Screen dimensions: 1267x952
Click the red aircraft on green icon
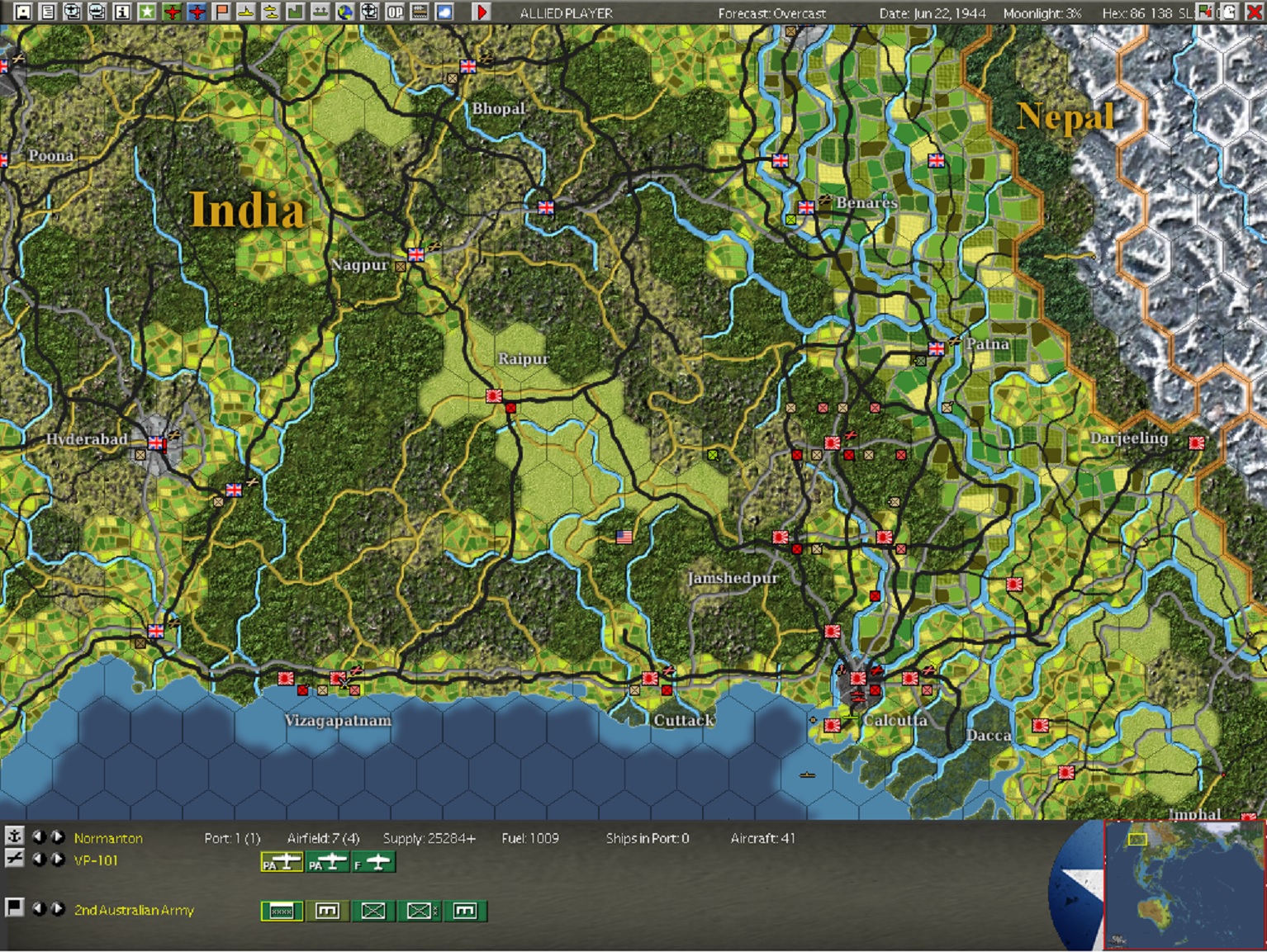172,12
